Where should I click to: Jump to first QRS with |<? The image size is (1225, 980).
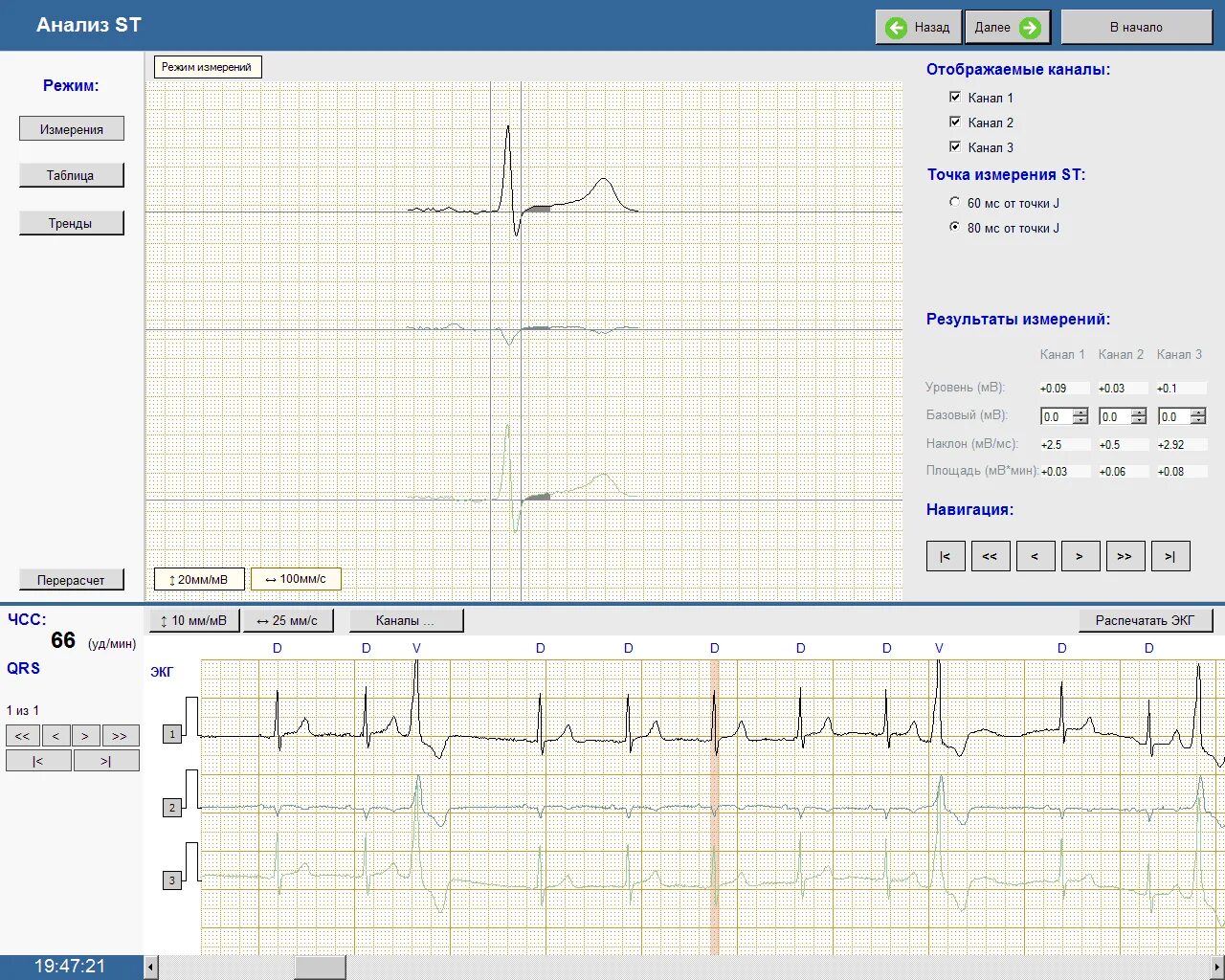coord(38,761)
